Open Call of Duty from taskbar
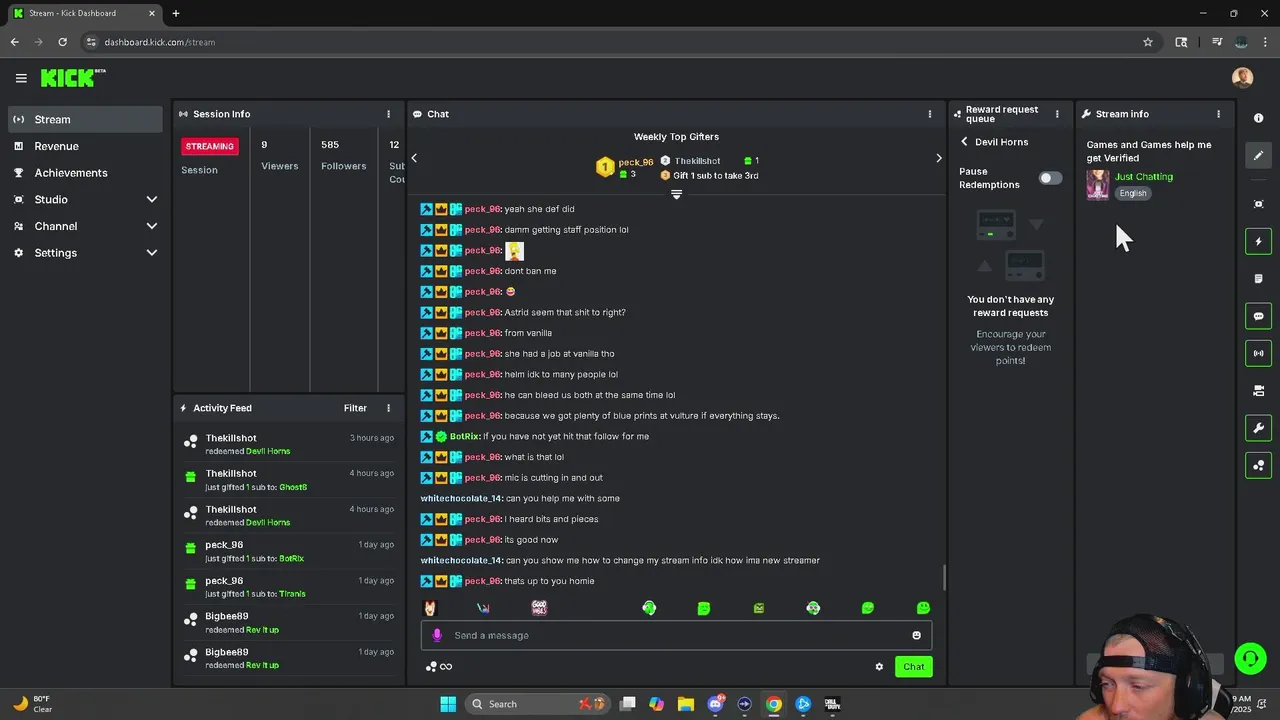Screen dimensions: 1280x720 [x=832, y=704]
